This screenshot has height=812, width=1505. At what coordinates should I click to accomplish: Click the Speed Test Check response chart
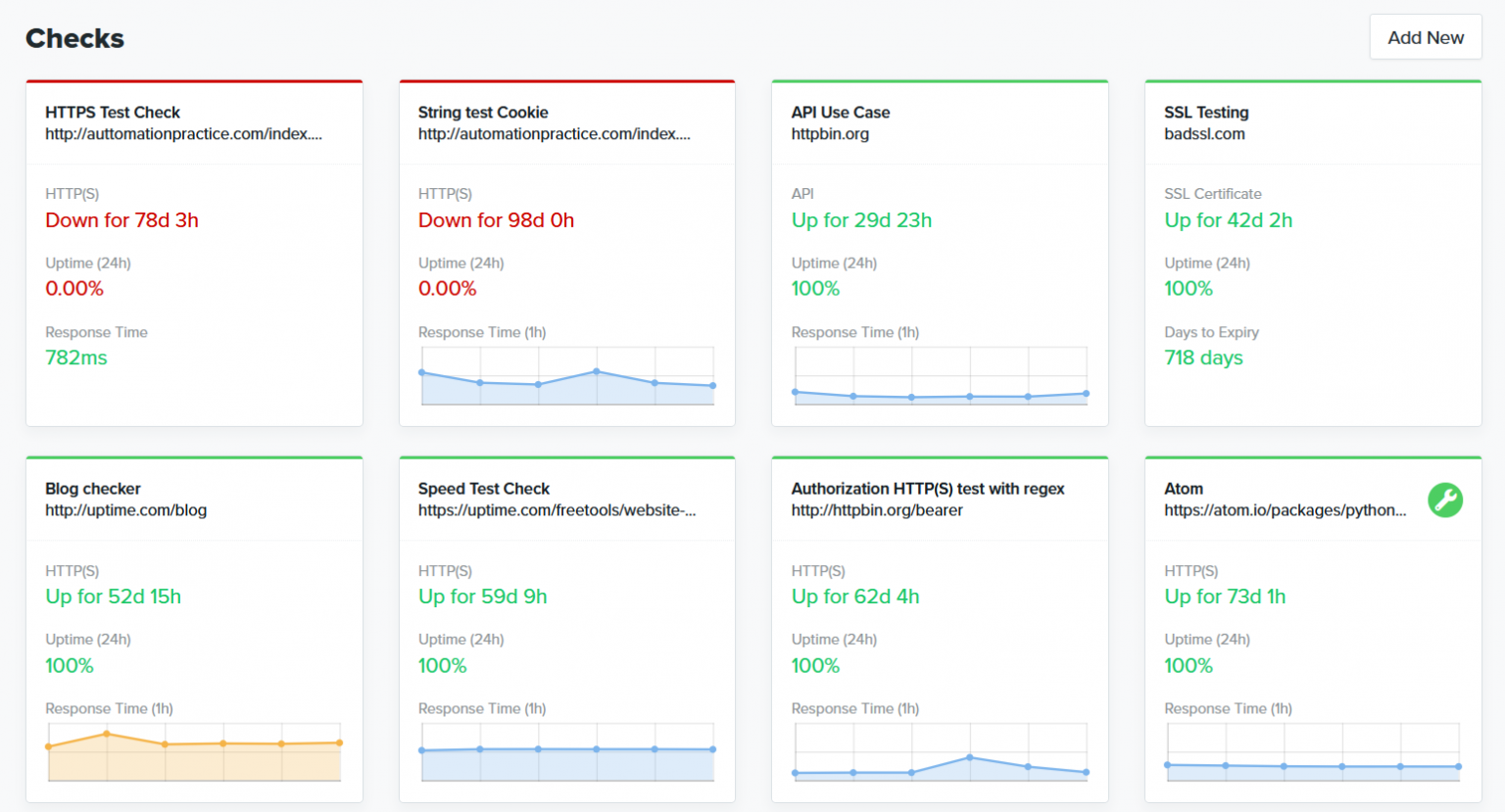point(567,752)
